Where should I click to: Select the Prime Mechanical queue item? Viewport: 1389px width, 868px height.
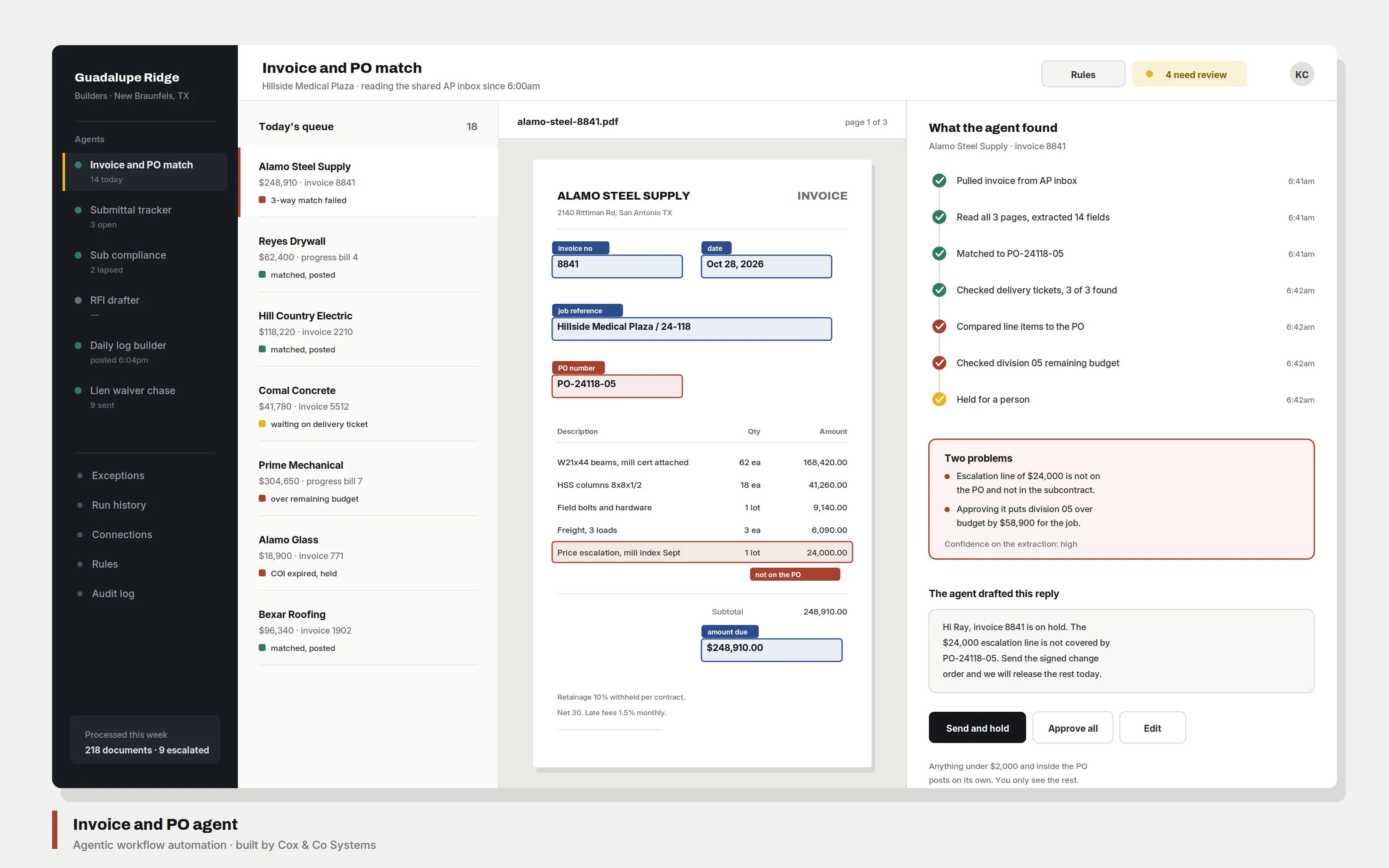point(368,481)
